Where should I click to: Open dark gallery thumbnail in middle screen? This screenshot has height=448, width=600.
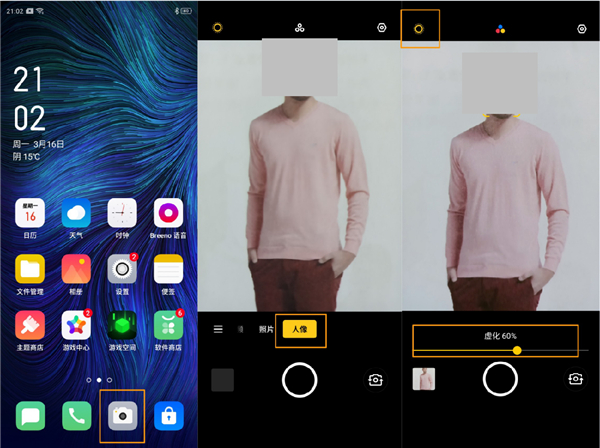(x=223, y=380)
